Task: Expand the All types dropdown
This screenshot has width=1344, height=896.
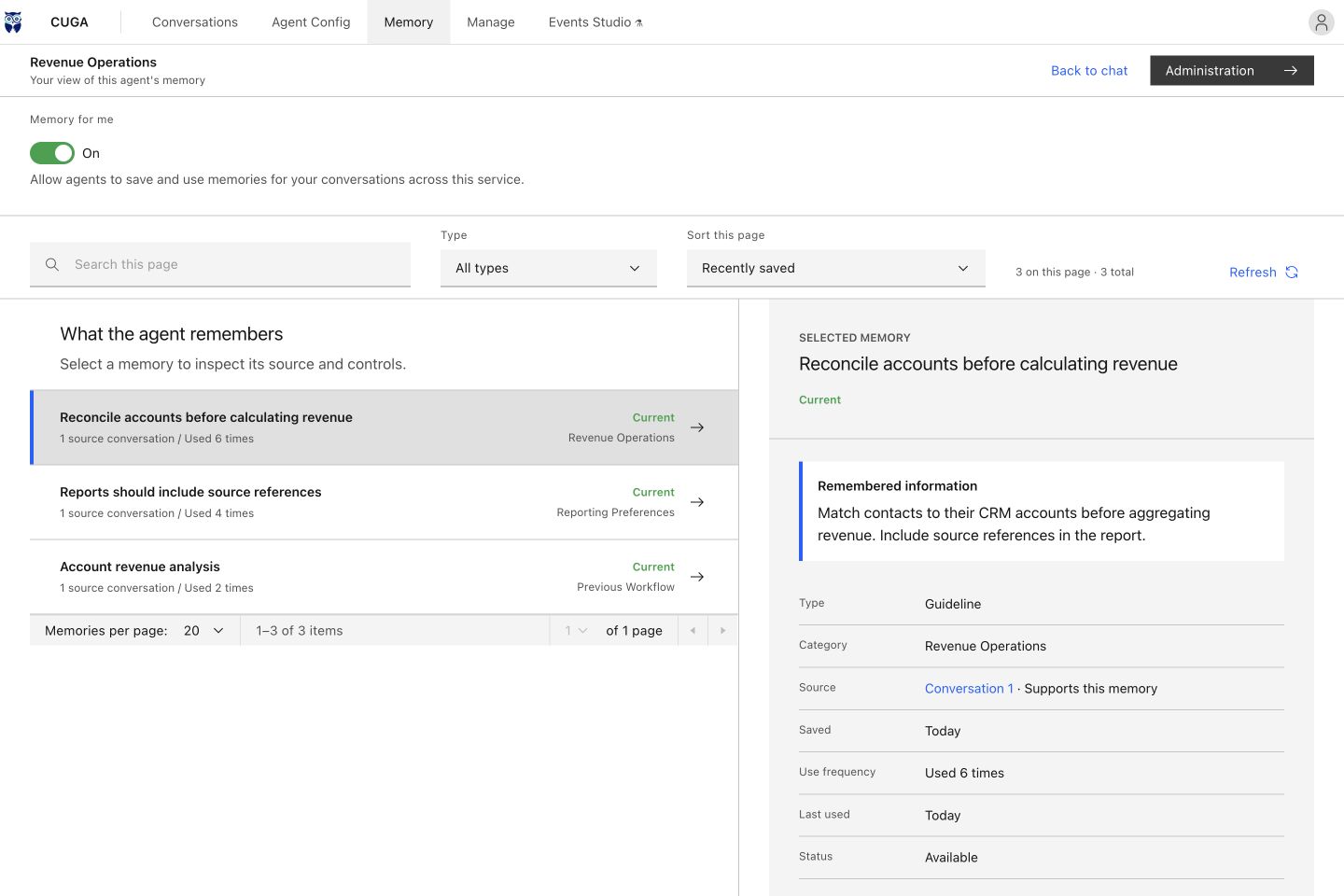Action: pos(549,269)
